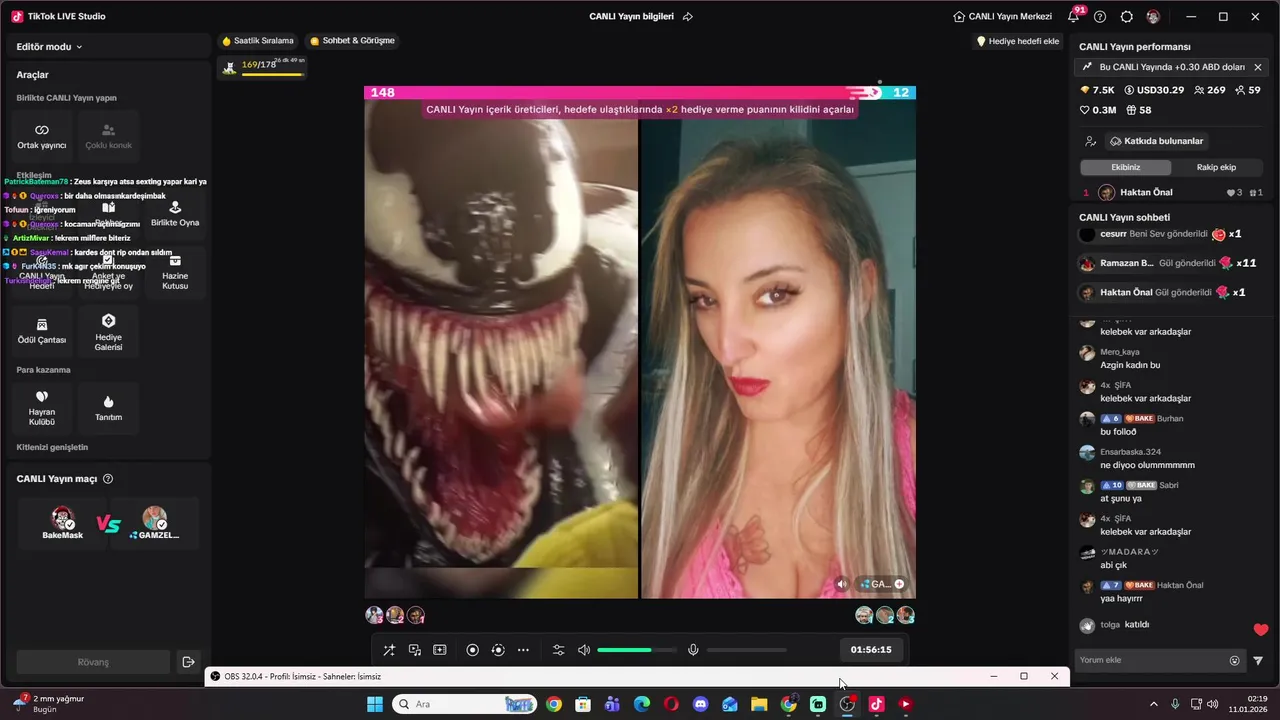This screenshot has width=1280, height=720.
Task: Open the 2 mm yağmur weather widget
Action: coord(48,704)
